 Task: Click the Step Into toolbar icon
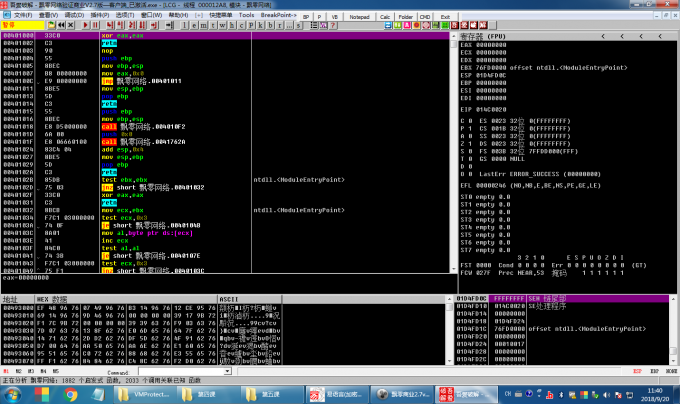point(110,25)
